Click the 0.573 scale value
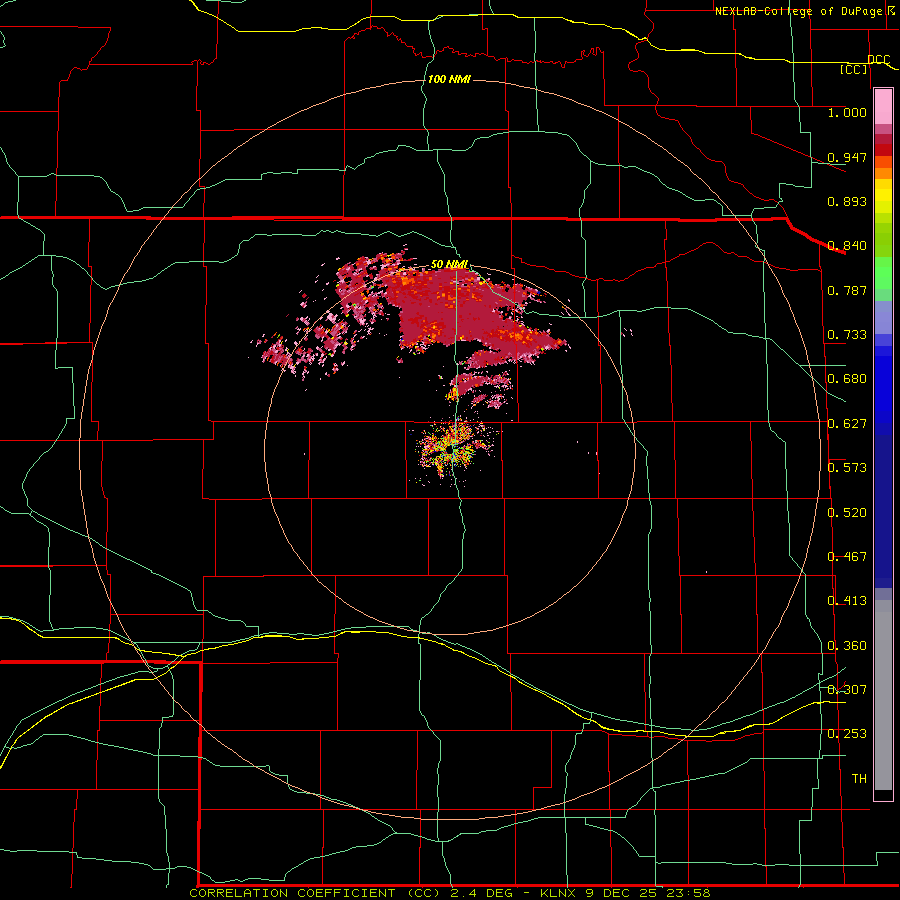Viewport: 900px width, 900px height. pyautogui.click(x=847, y=468)
